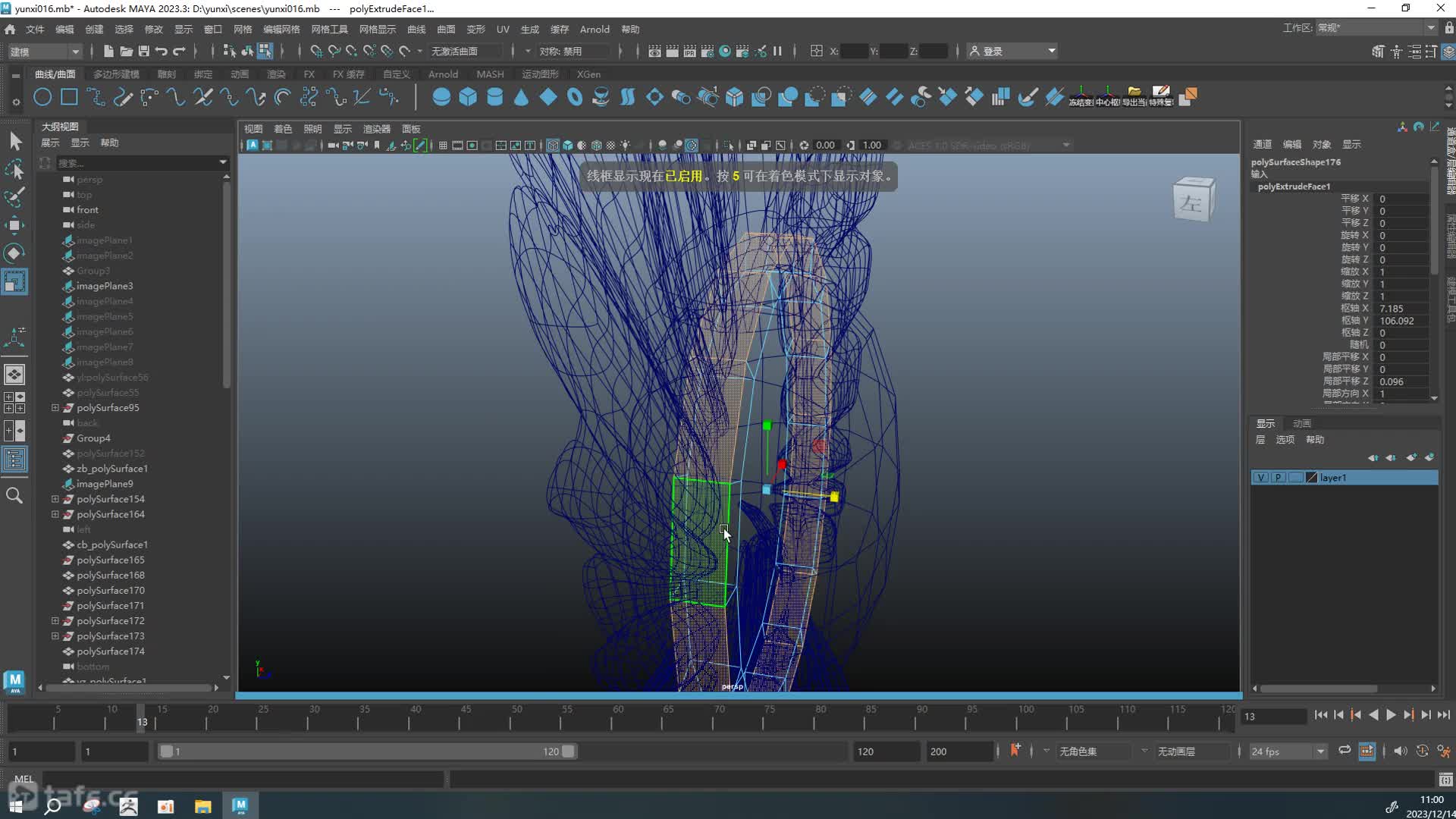
Task: Open the UV menu
Action: (x=503, y=29)
